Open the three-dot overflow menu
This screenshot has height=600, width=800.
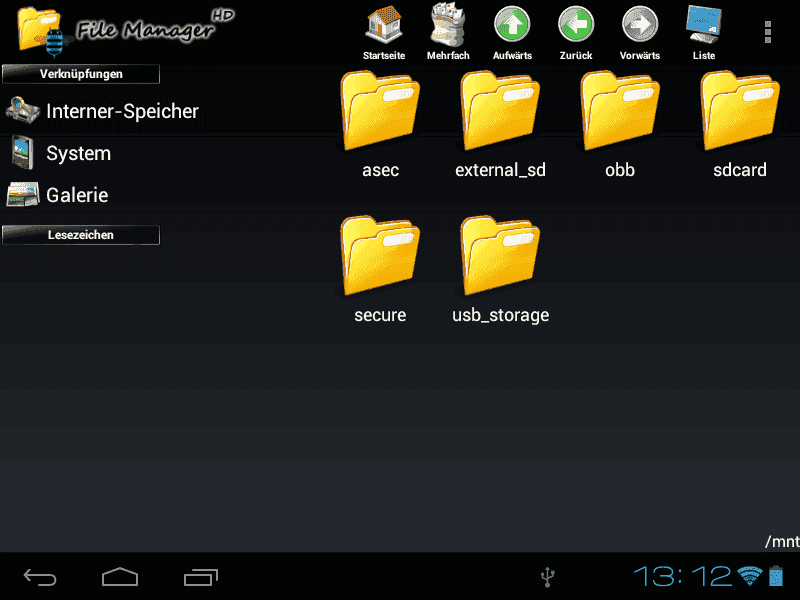[767, 32]
